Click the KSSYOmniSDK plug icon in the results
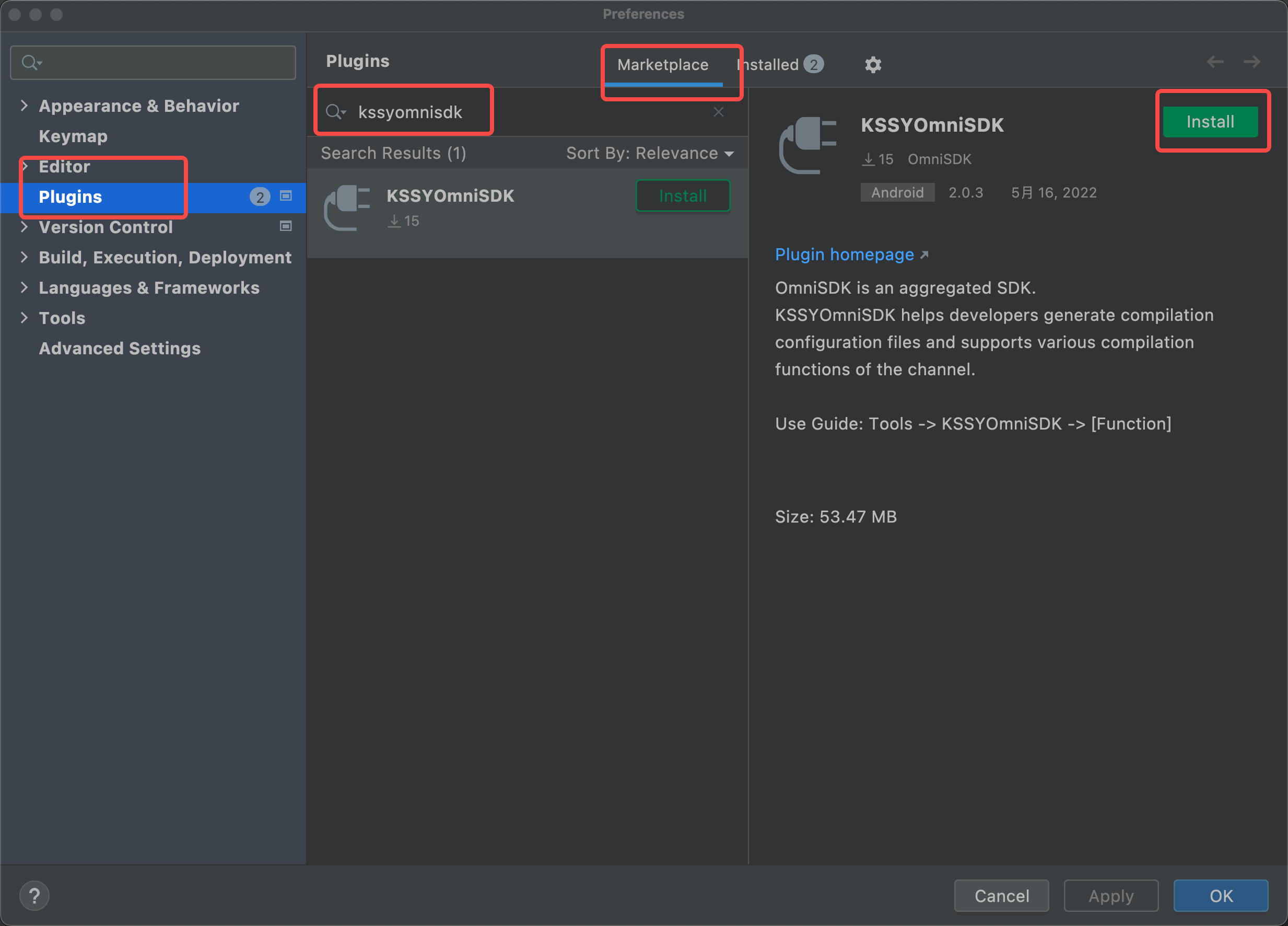 point(347,208)
